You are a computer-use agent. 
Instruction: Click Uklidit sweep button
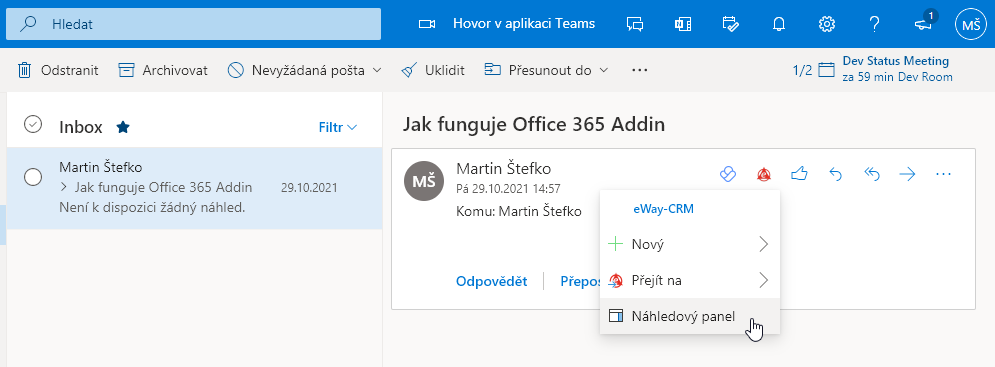click(x=433, y=70)
